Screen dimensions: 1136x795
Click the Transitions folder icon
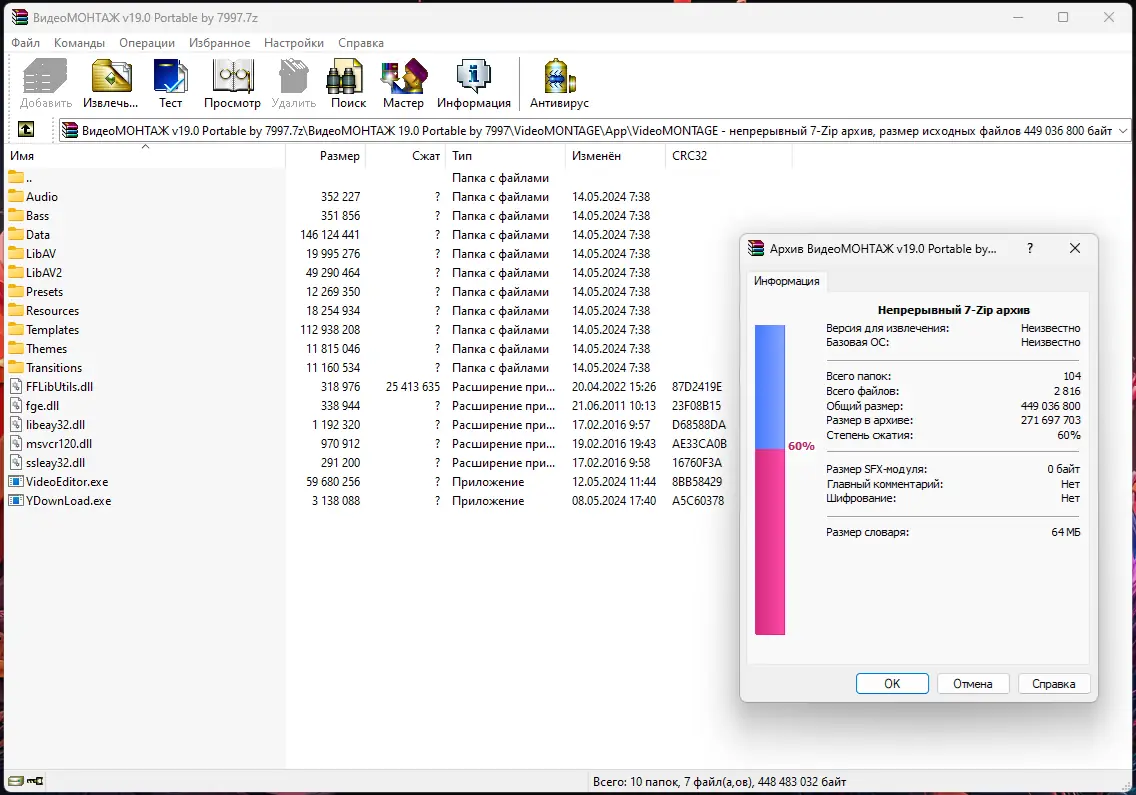[16, 367]
